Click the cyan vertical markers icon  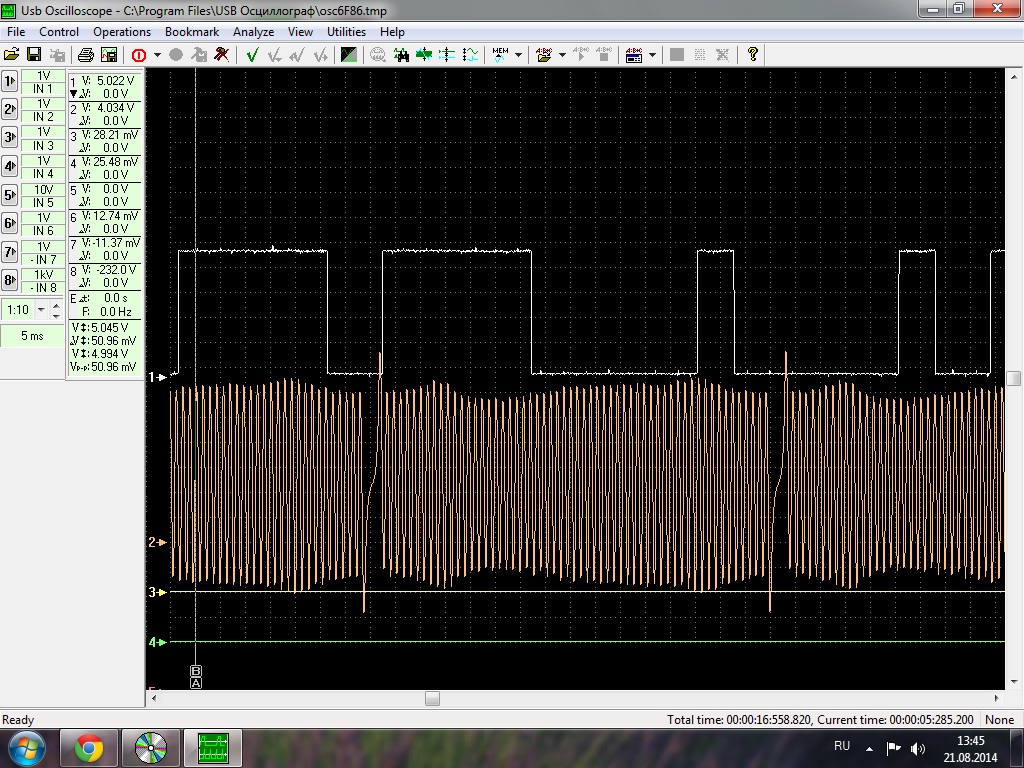click(447, 55)
